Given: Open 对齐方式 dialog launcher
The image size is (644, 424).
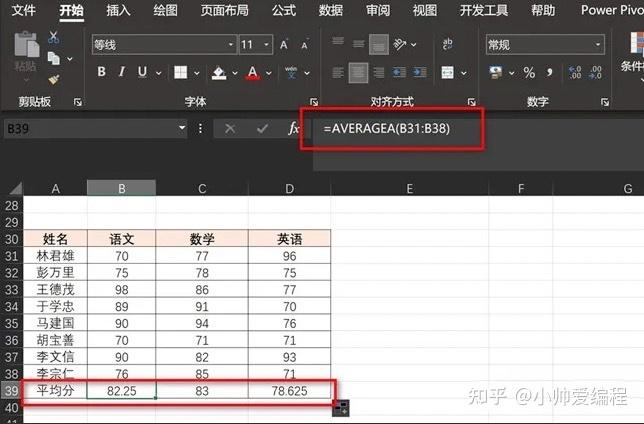Looking at the screenshot, I should click(x=472, y=102).
